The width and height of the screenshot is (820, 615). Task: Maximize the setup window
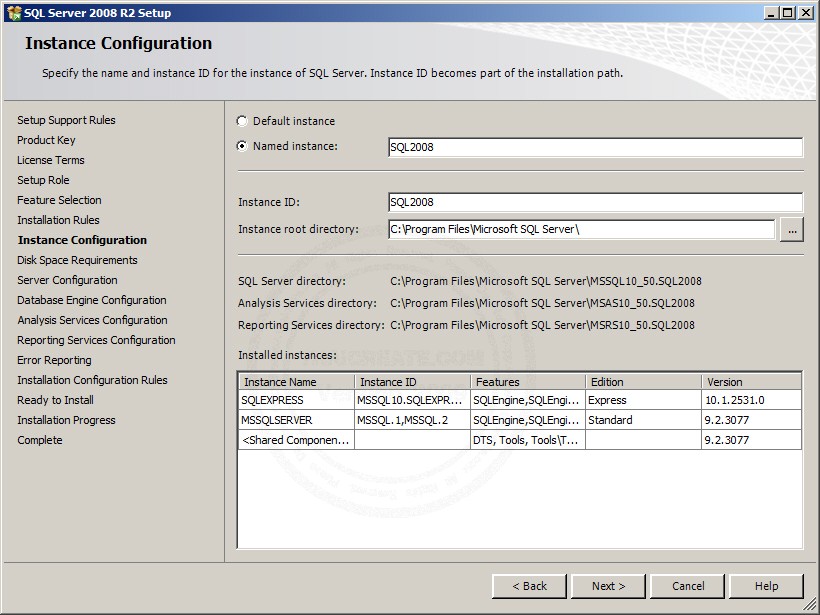pyautogui.click(x=787, y=13)
